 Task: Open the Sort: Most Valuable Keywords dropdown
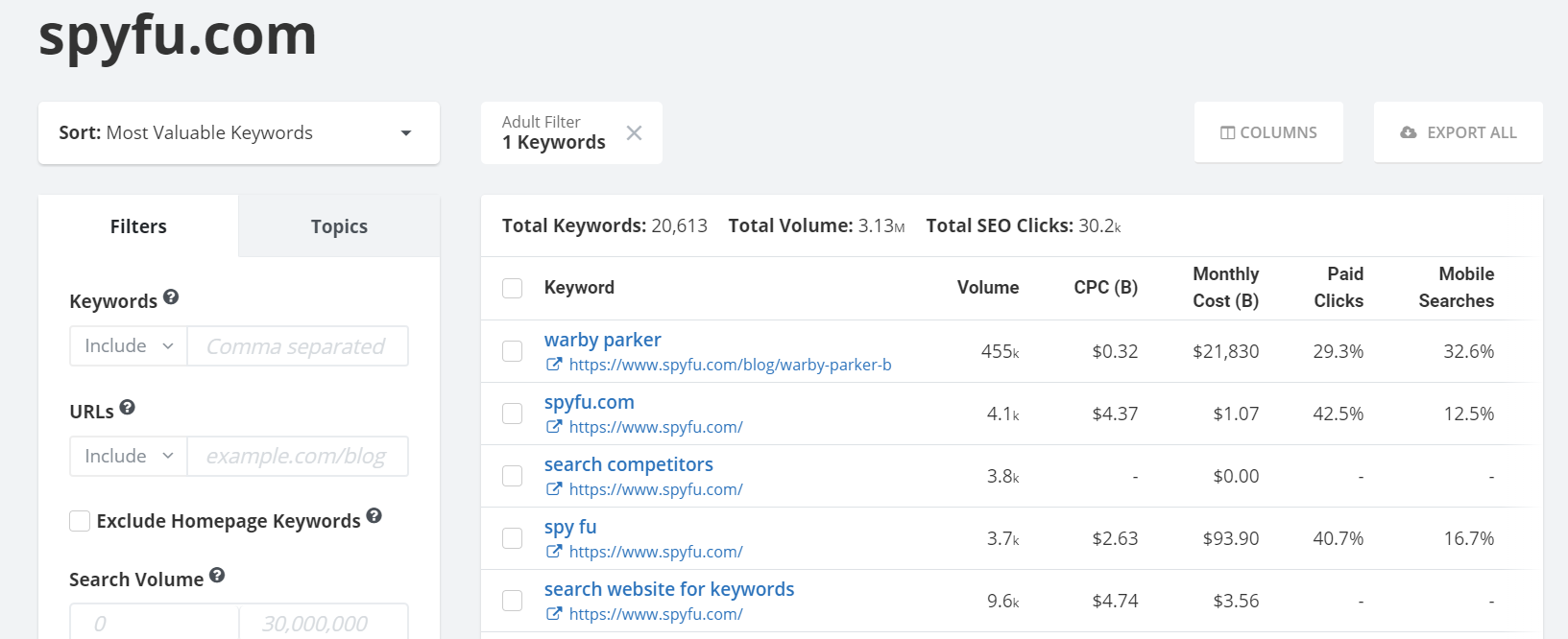[x=239, y=133]
